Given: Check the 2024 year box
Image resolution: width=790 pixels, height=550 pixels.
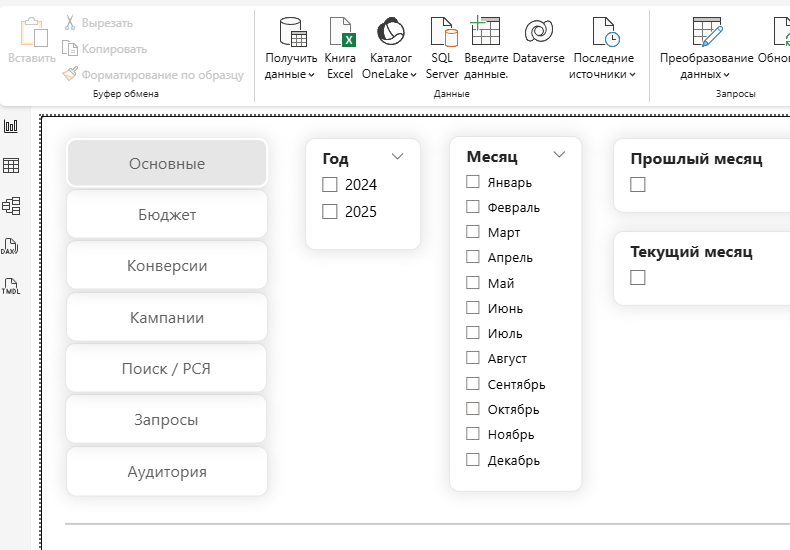Looking at the screenshot, I should 330,184.
